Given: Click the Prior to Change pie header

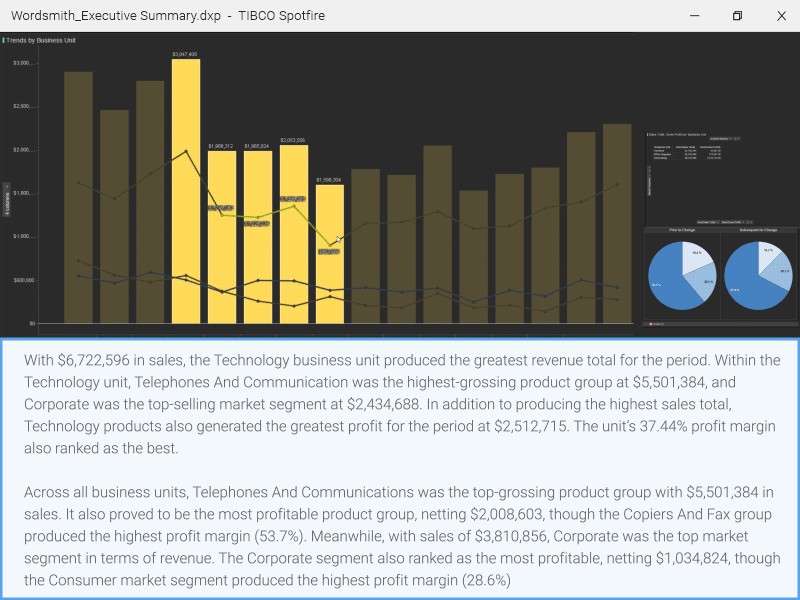Looking at the screenshot, I should pos(682,230).
